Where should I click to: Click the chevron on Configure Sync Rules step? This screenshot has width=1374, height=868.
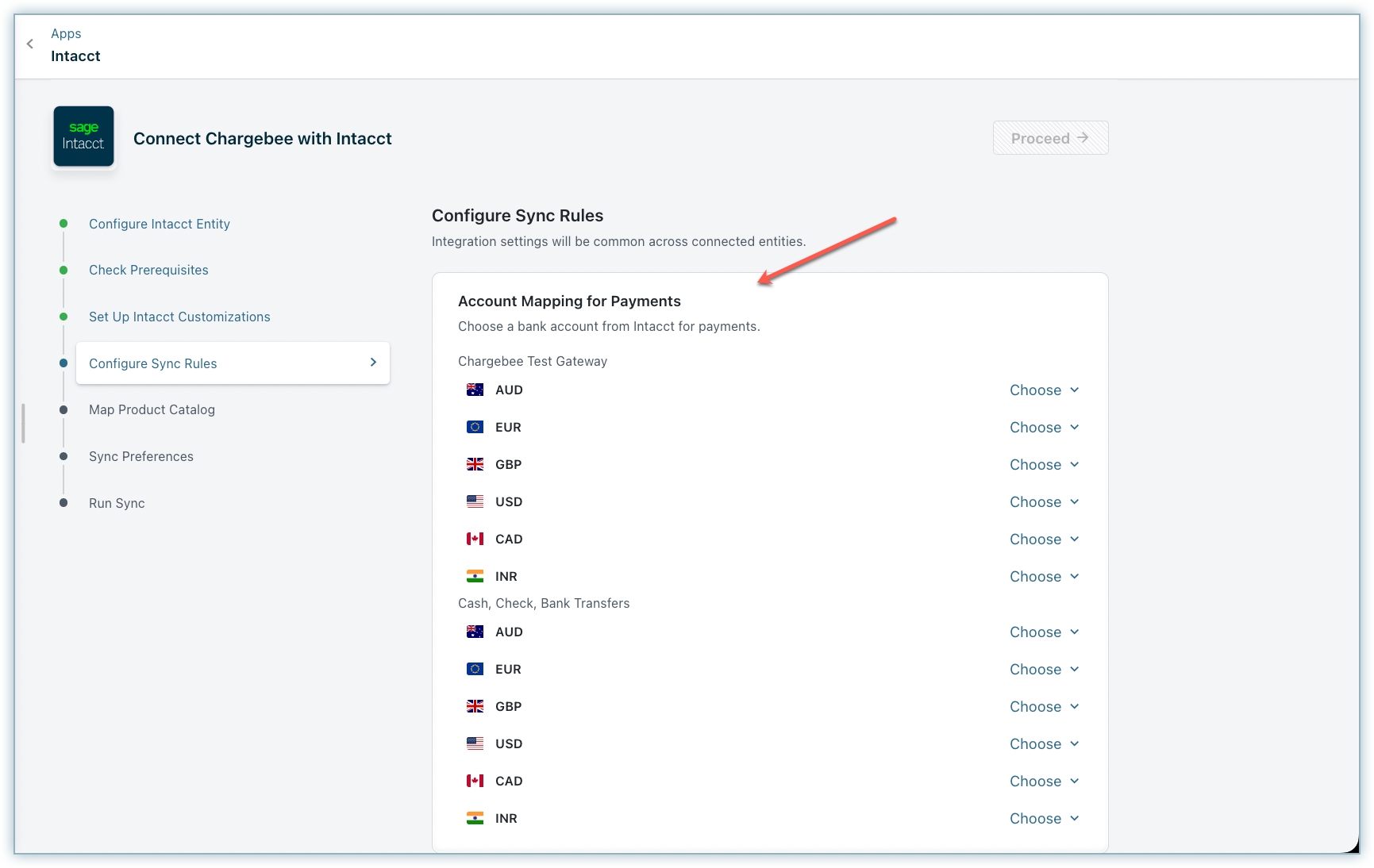click(373, 363)
